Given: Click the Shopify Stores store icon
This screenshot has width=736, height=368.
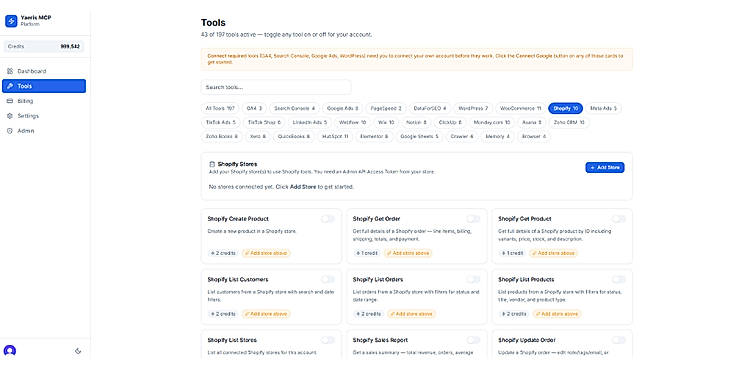Looking at the screenshot, I should click(212, 164).
